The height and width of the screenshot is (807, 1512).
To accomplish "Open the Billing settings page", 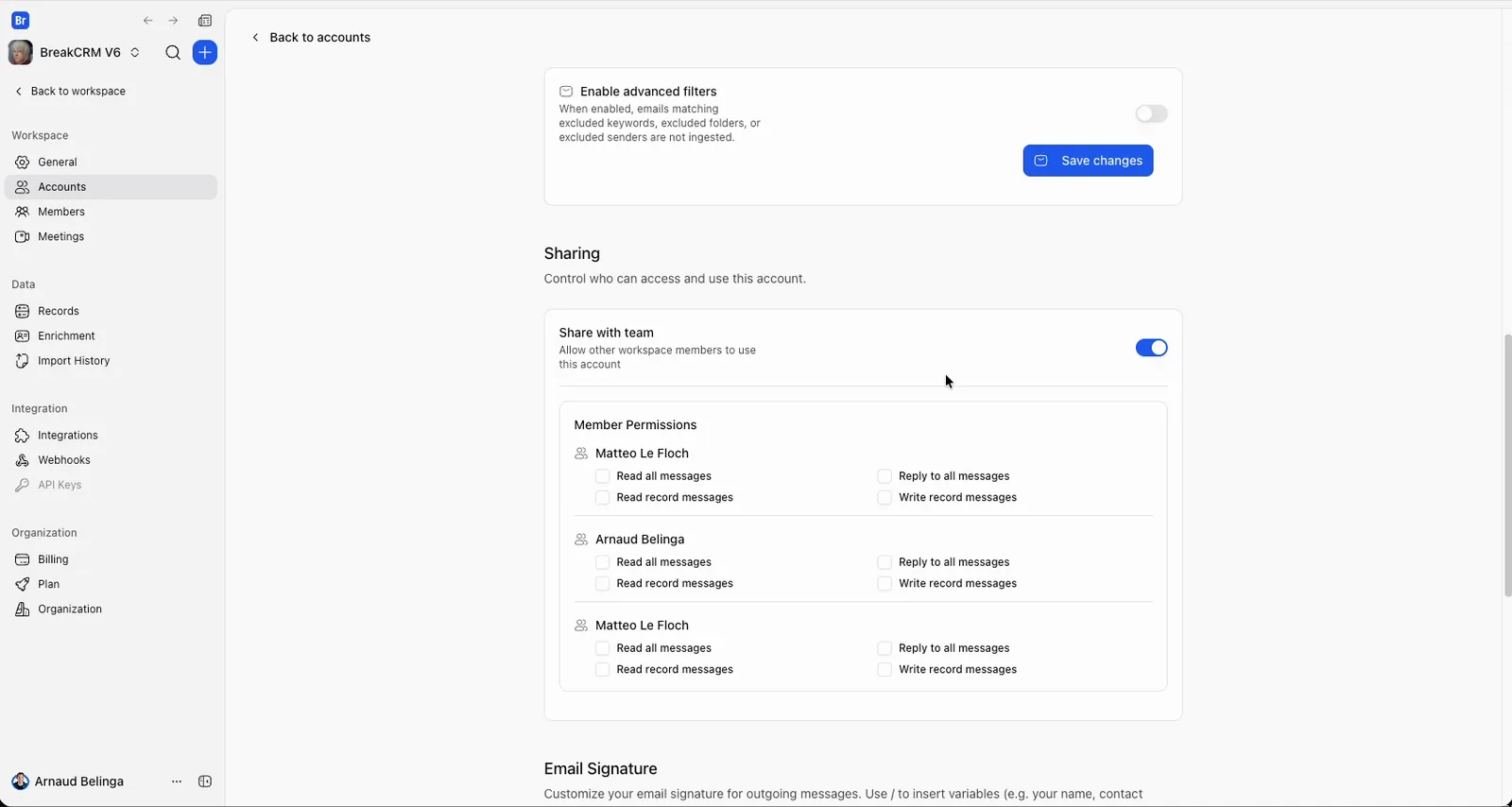I will 111,559.
